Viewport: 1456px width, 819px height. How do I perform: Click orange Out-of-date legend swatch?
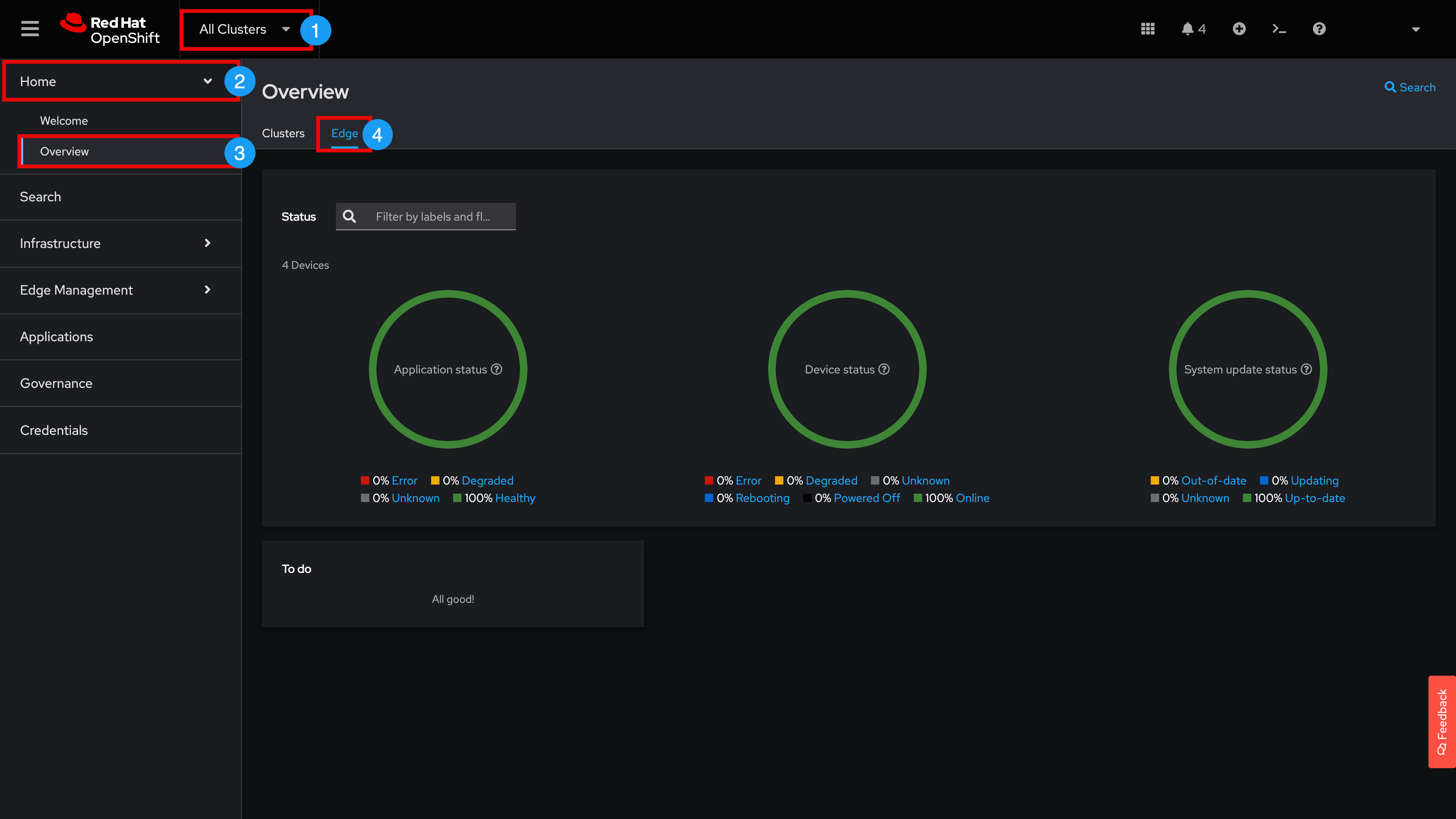(1155, 480)
